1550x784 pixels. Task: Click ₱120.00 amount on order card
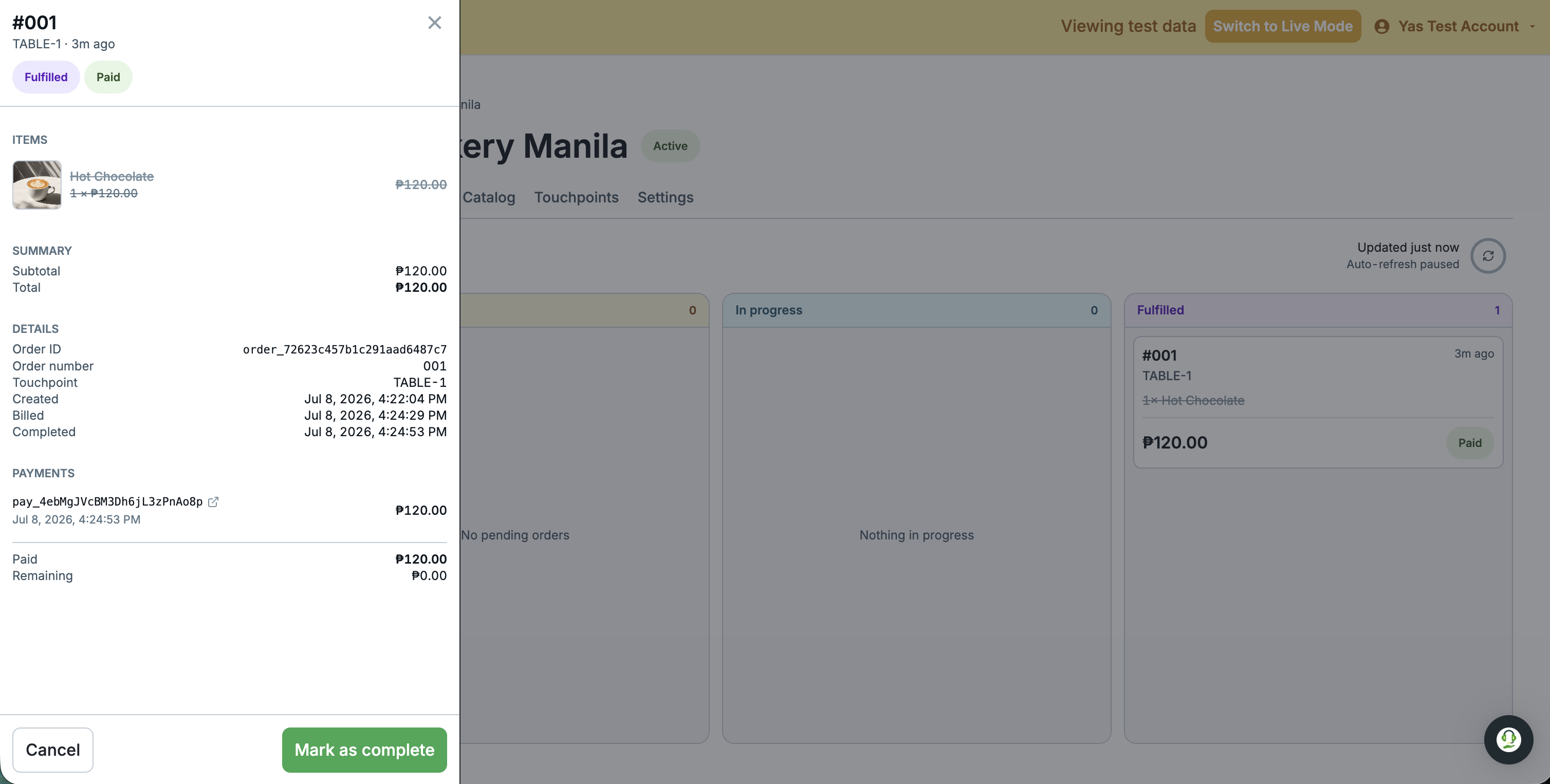pyautogui.click(x=1175, y=443)
